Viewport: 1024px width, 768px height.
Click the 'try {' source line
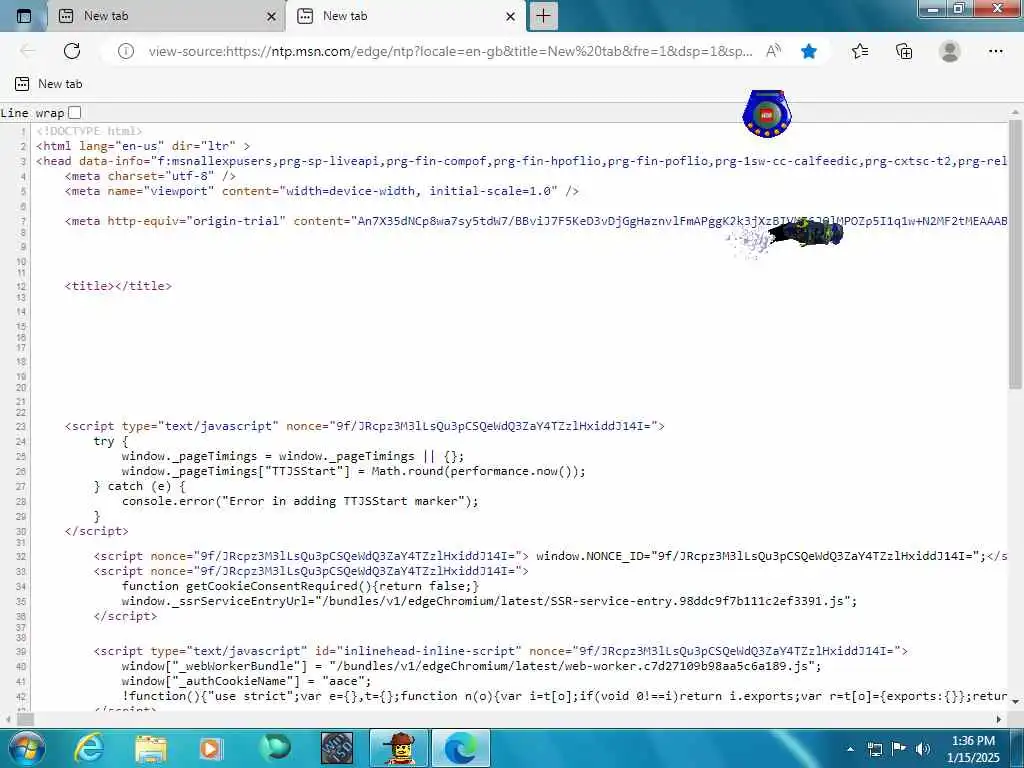111,441
